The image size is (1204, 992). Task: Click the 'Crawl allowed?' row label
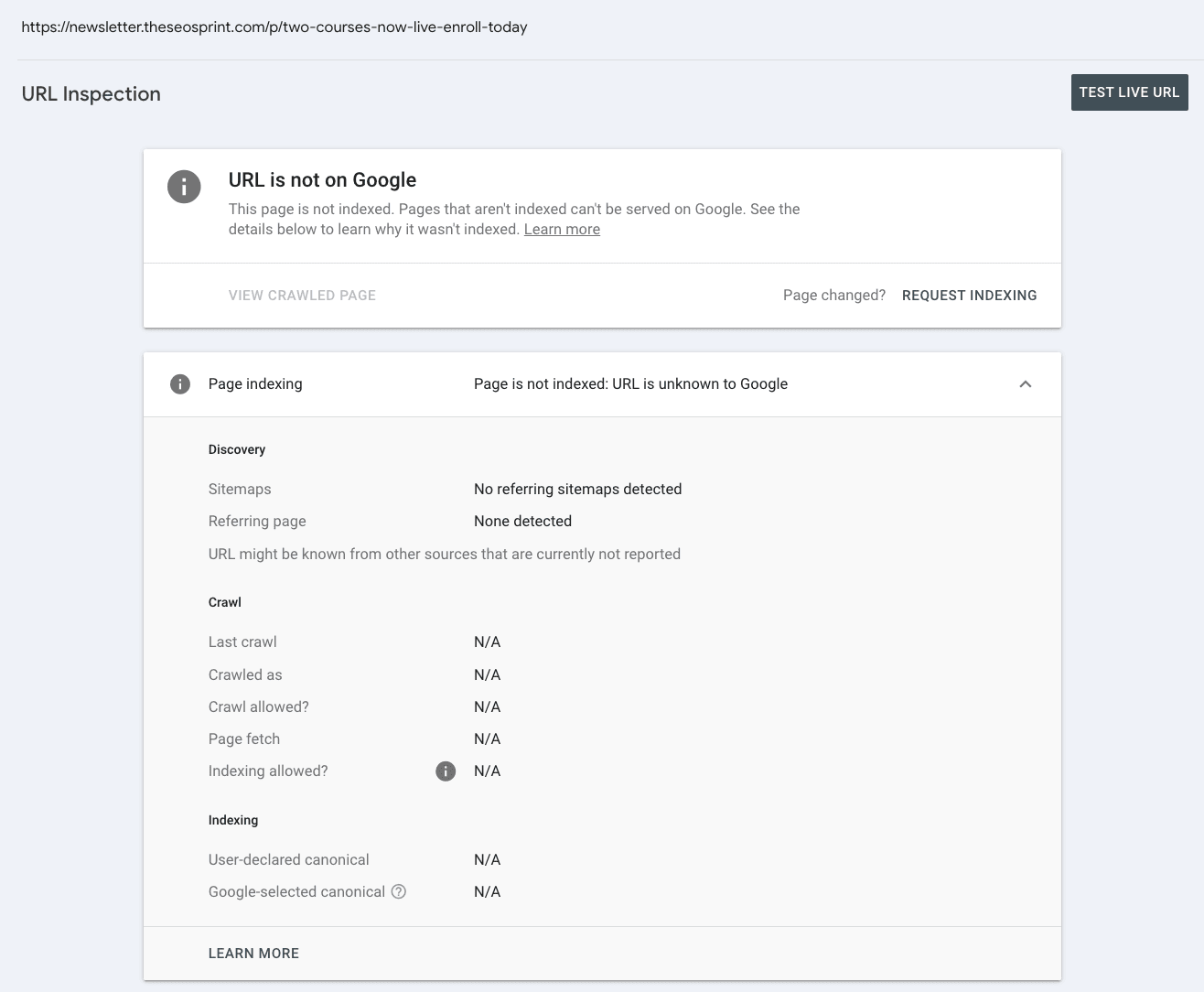click(x=259, y=707)
